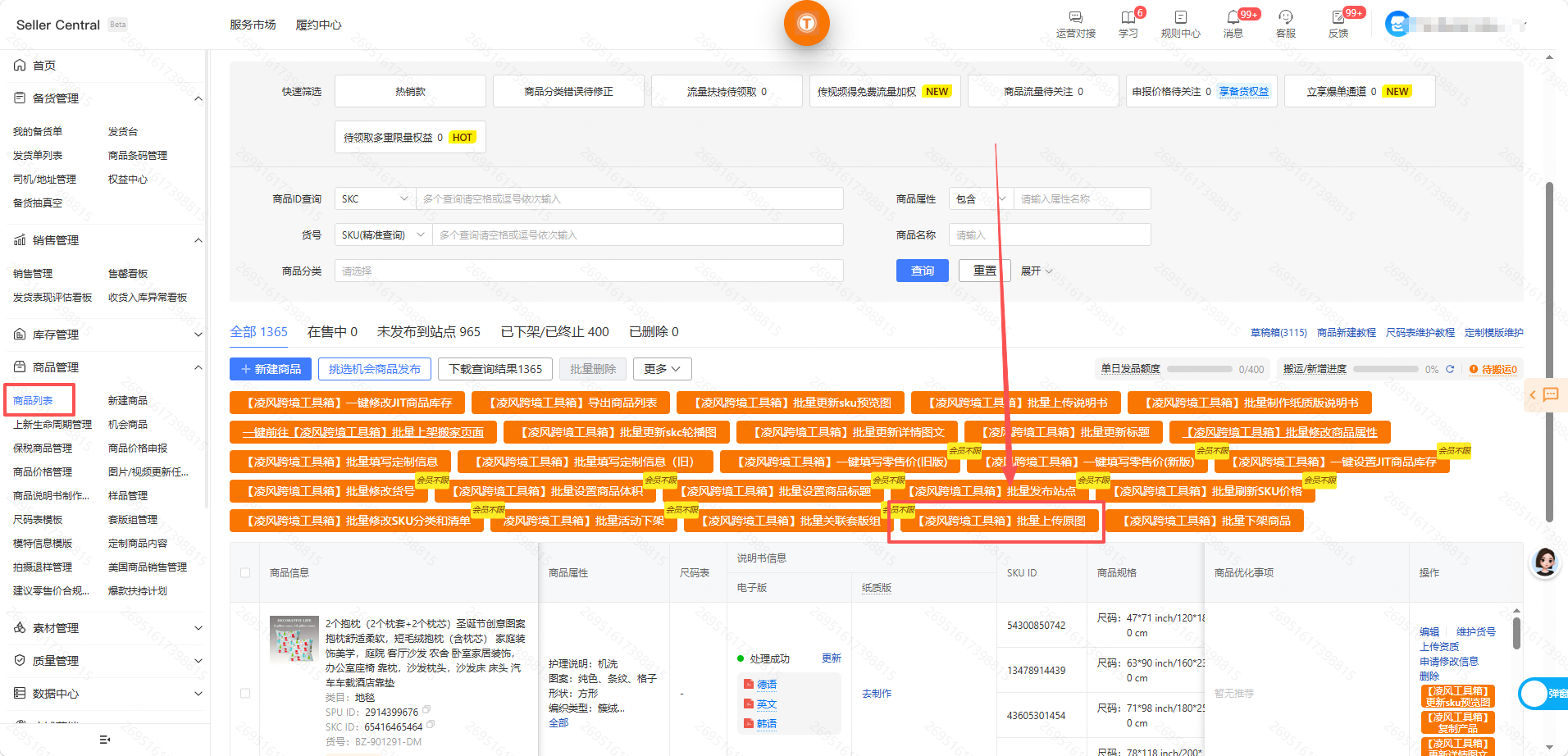Collapse the 销售管理 sidebar section
Image resolution: width=1568 pixels, height=756 pixels.
pyautogui.click(x=198, y=239)
